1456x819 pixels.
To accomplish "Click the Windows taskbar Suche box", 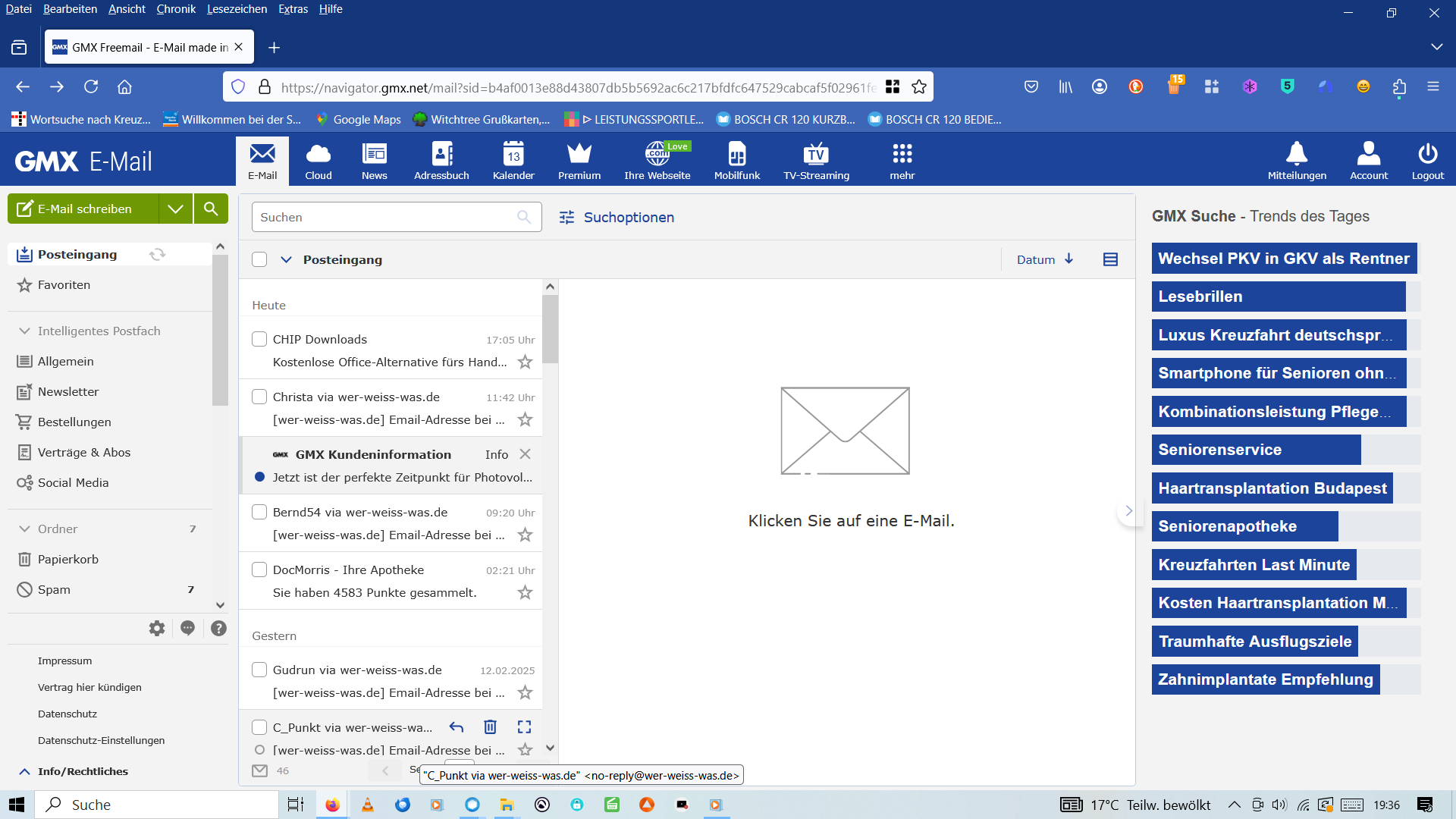I will (157, 805).
